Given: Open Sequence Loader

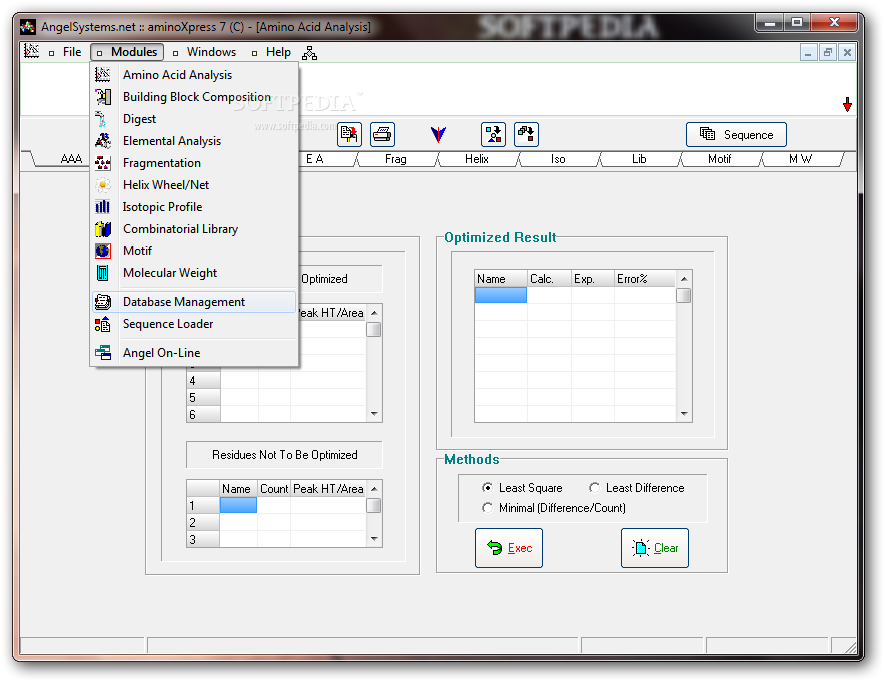Looking at the screenshot, I should tap(194, 324).
